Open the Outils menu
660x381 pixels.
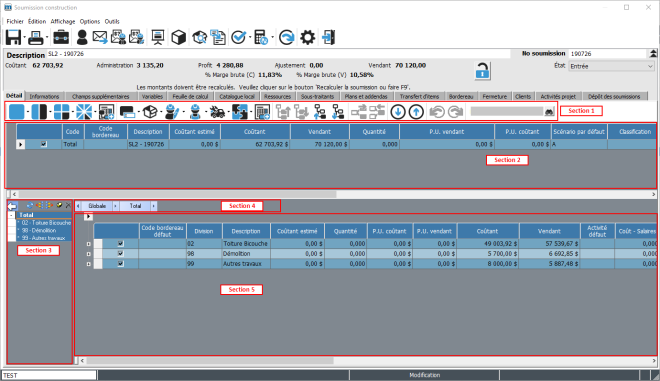pos(112,21)
